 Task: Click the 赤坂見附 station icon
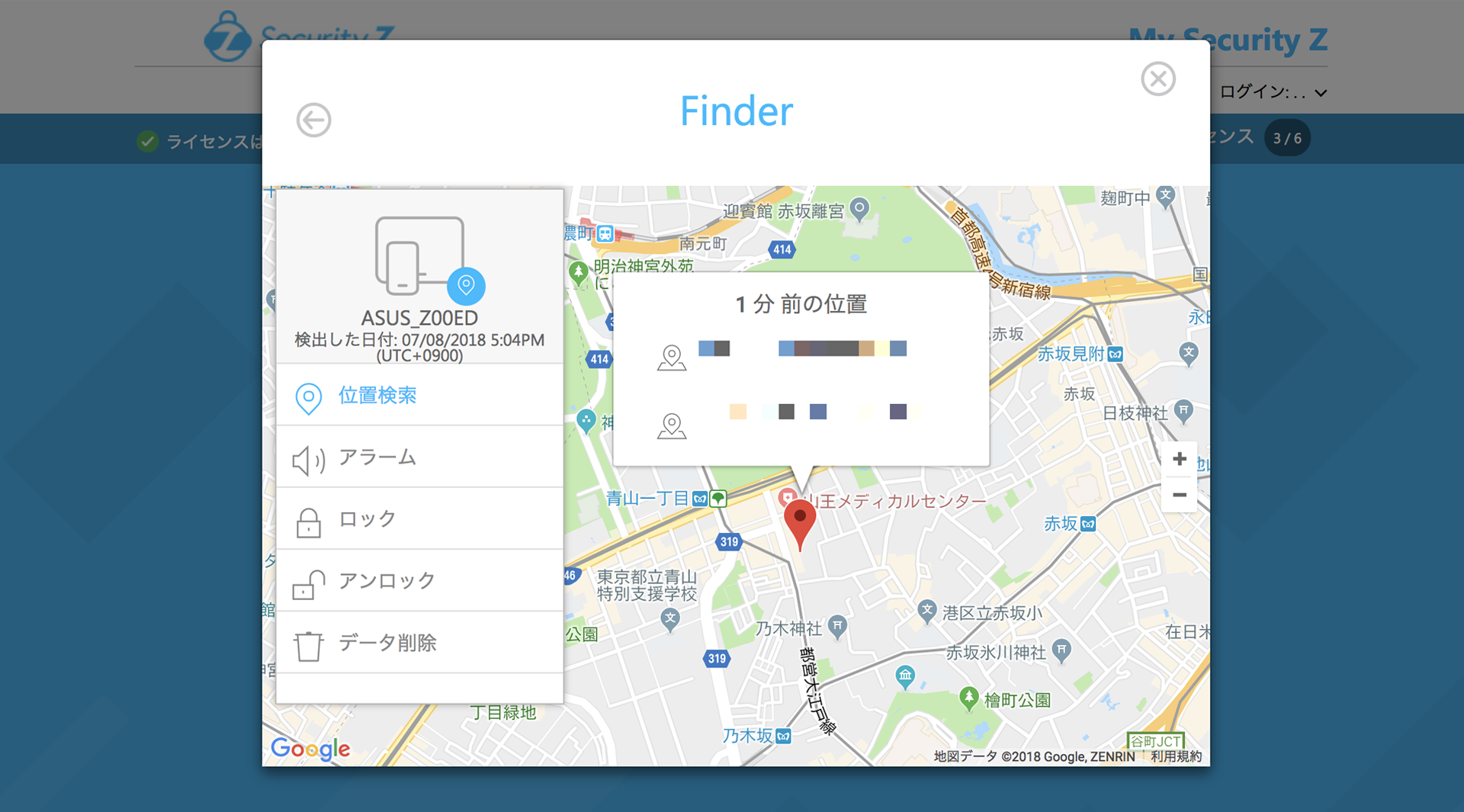click(1115, 355)
